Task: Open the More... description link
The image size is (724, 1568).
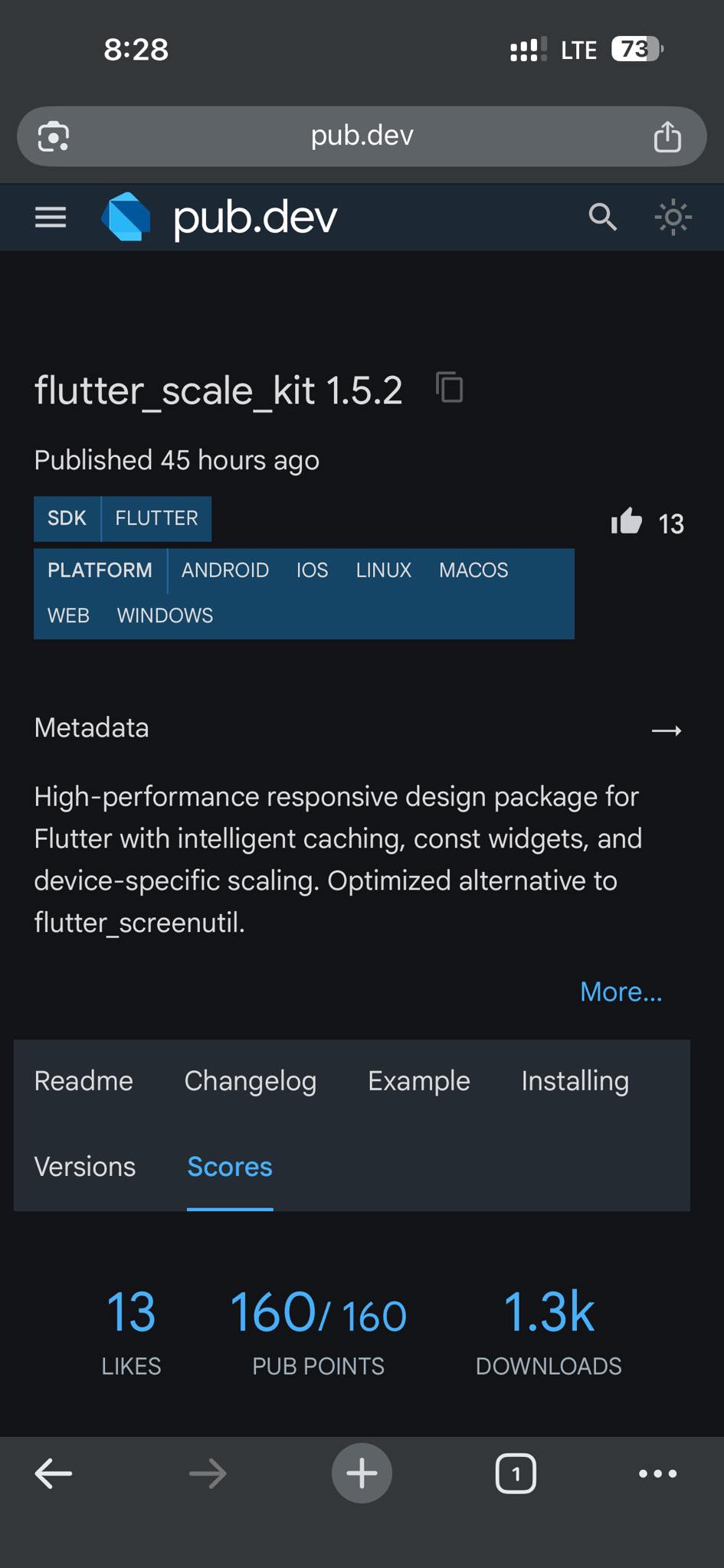Action: pyautogui.click(x=621, y=991)
